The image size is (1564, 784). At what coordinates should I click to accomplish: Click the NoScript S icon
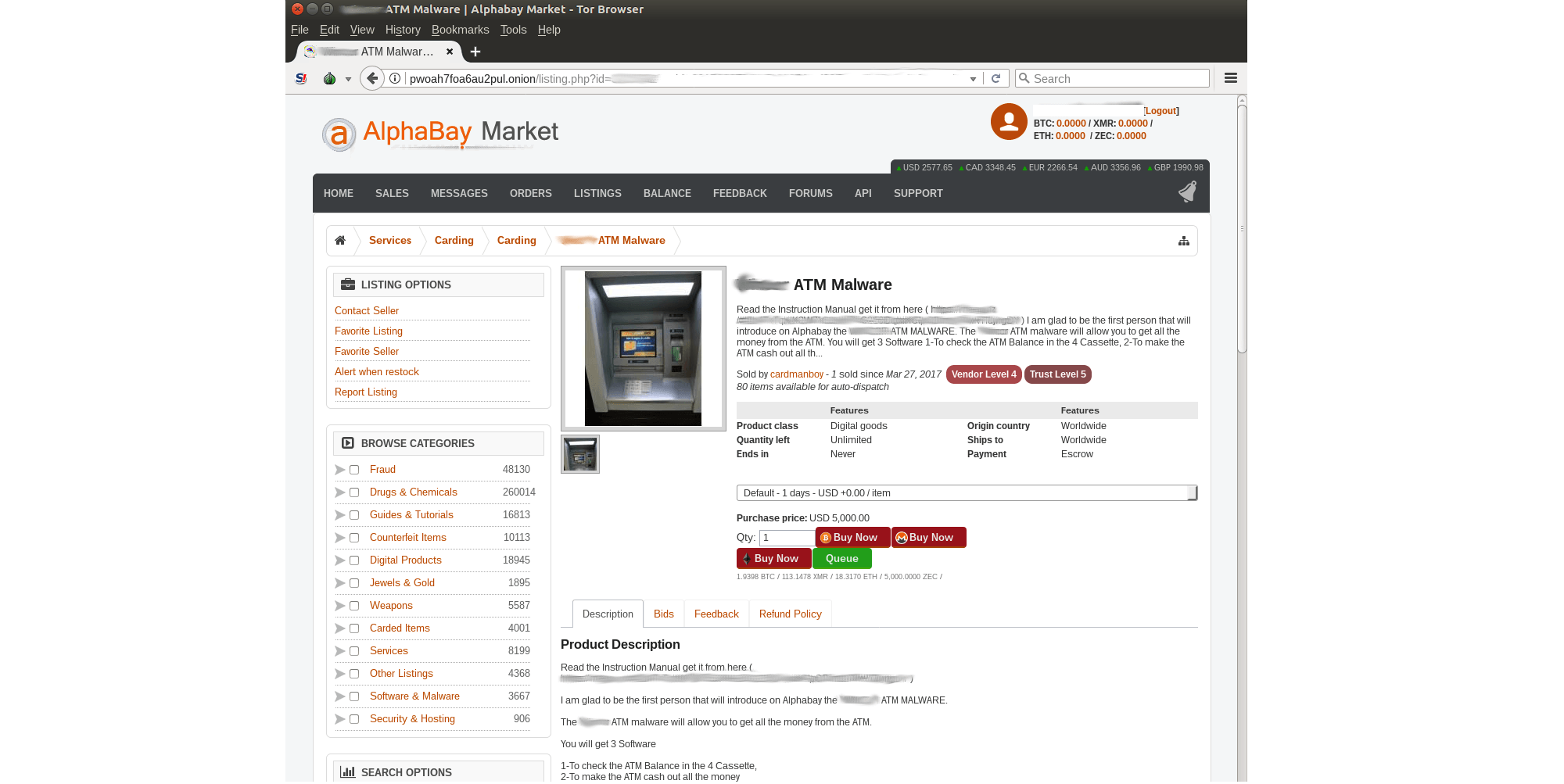point(301,78)
